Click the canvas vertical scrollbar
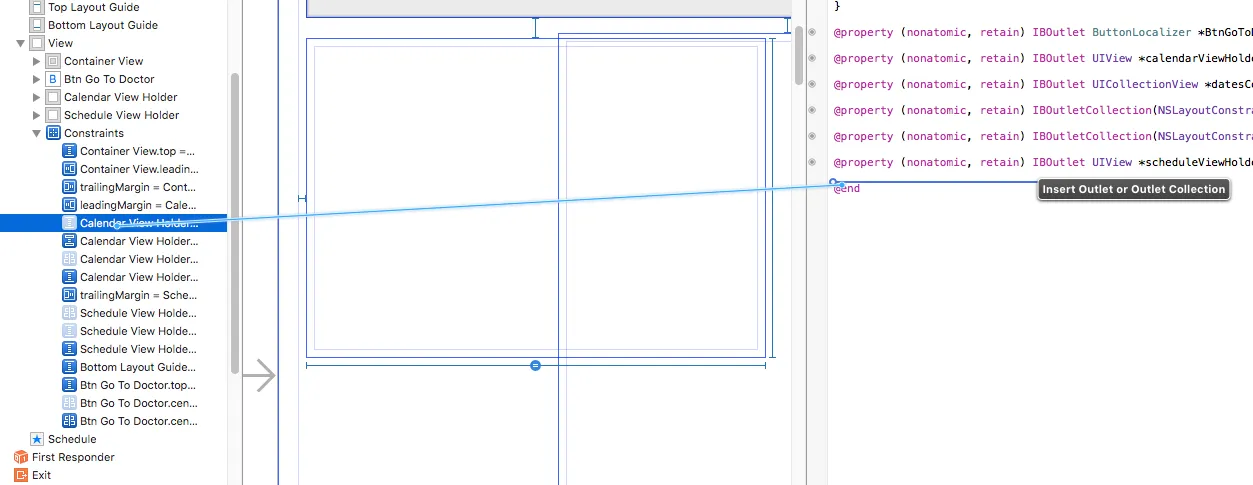 coord(799,54)
